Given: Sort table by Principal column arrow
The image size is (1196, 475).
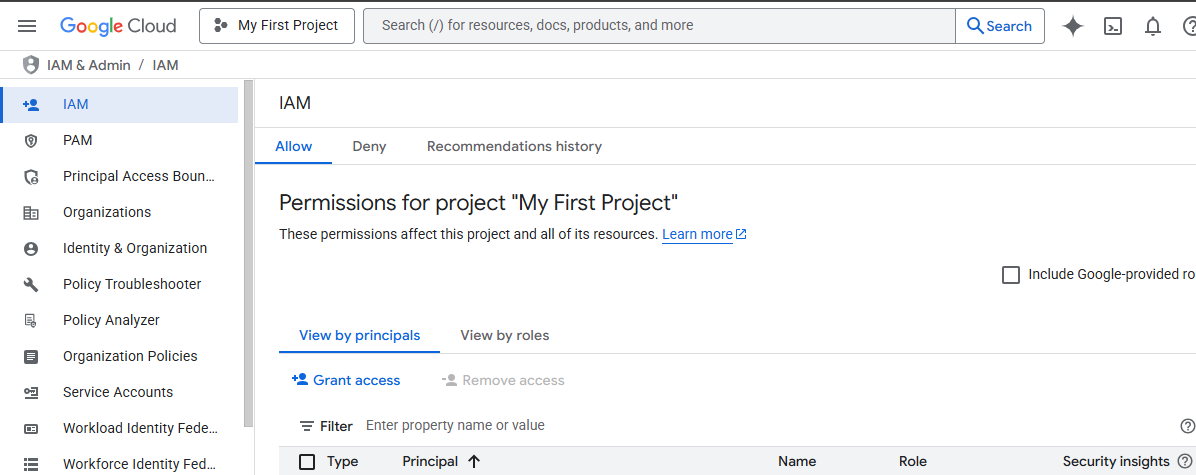Looking at the screenshot, I should click(474, 462).
